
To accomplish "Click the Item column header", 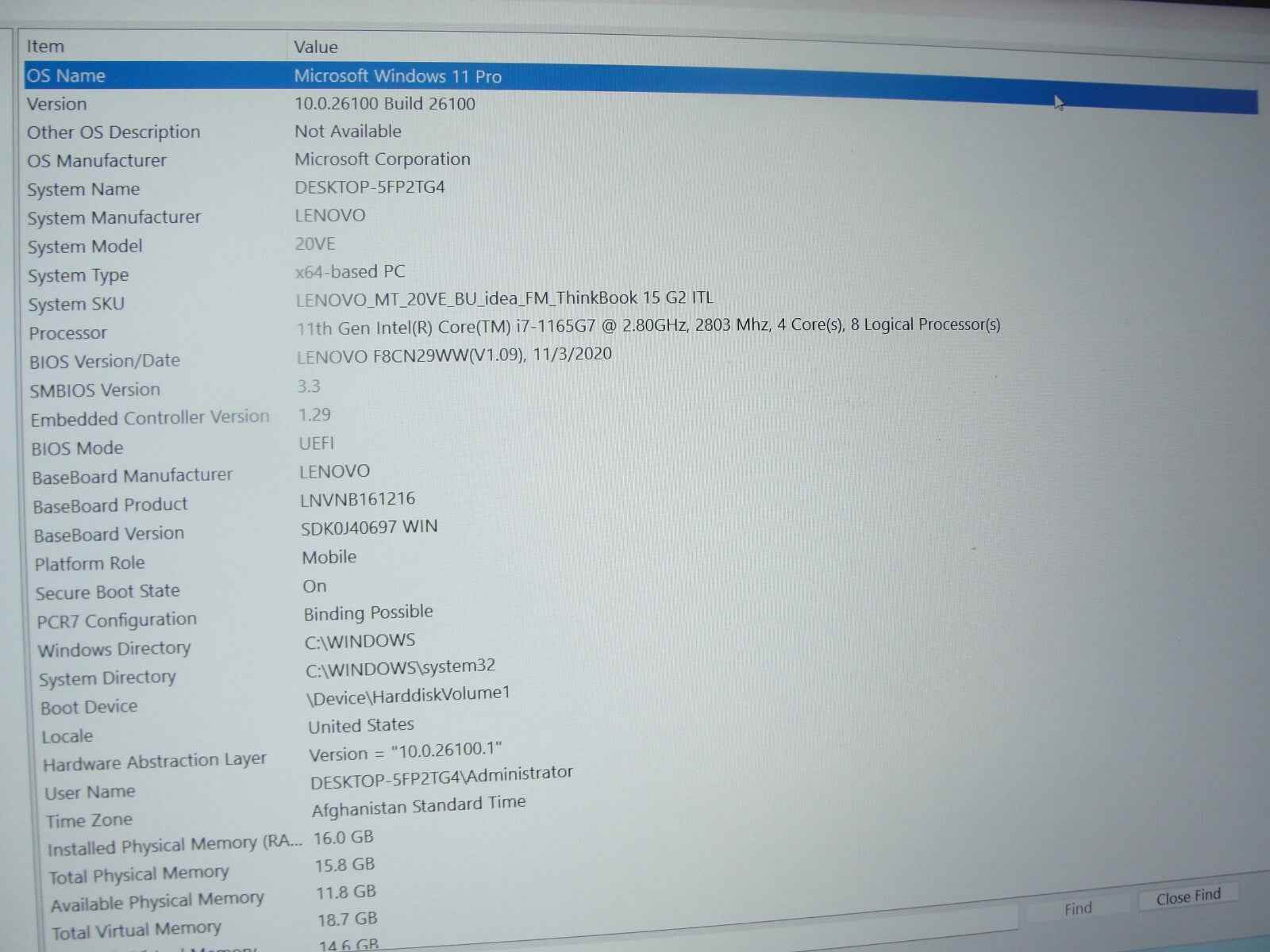I will coord(46,47).
